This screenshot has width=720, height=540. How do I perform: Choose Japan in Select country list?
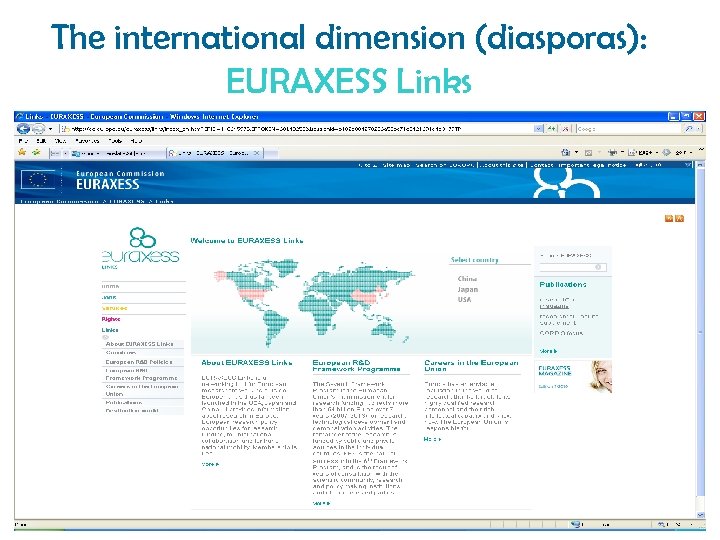pyautogui.click(x=467, y=289)
